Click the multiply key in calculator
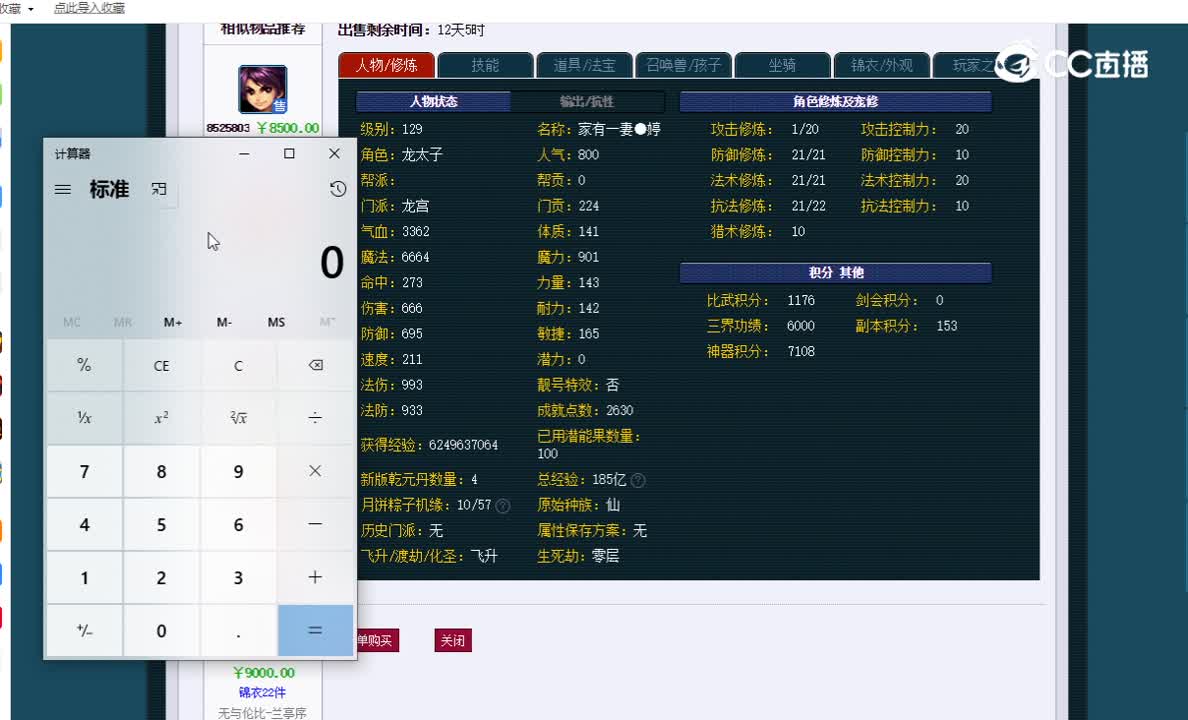This screenshot has height=720, width=1188. point(315,471)
